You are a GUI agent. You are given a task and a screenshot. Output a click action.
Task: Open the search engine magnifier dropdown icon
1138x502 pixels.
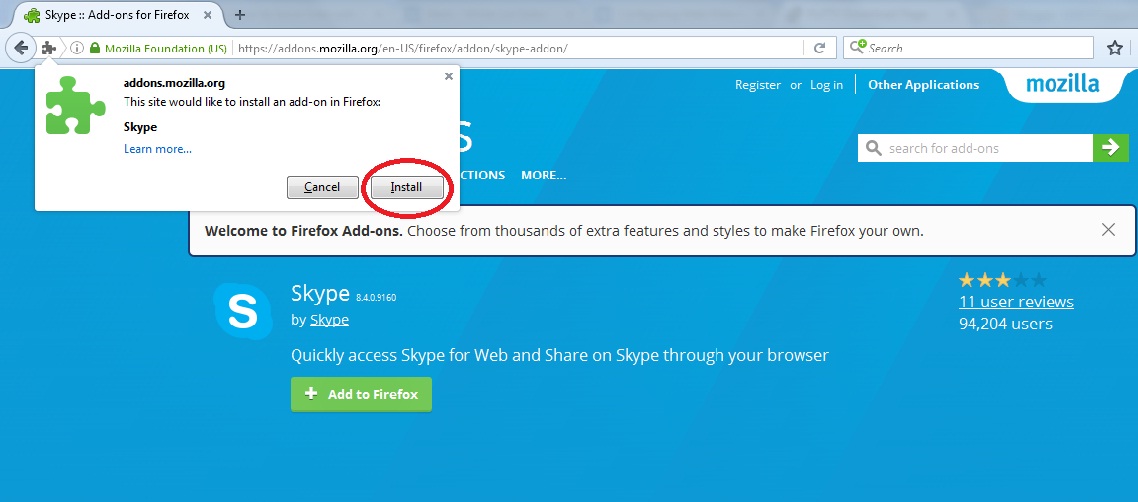[858, 47]
